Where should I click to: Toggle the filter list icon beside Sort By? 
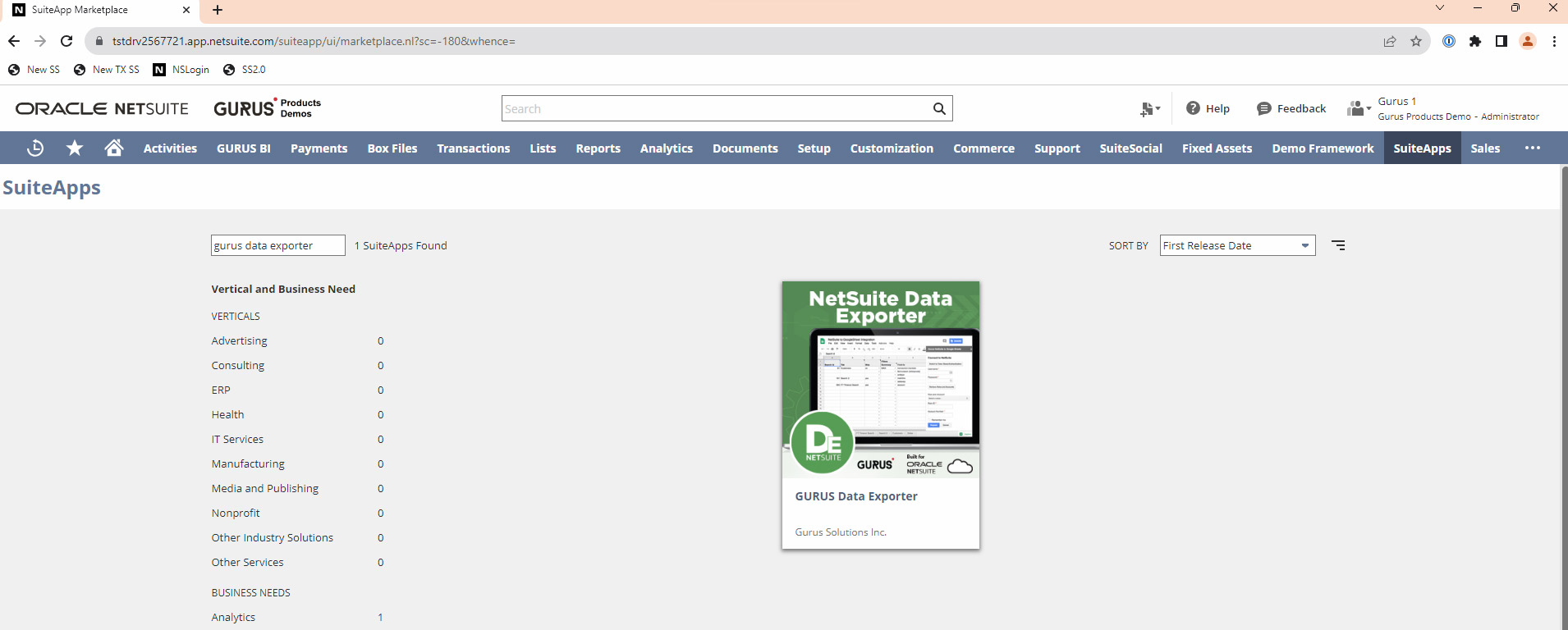pyautogui.click(x=1338, y=245)
